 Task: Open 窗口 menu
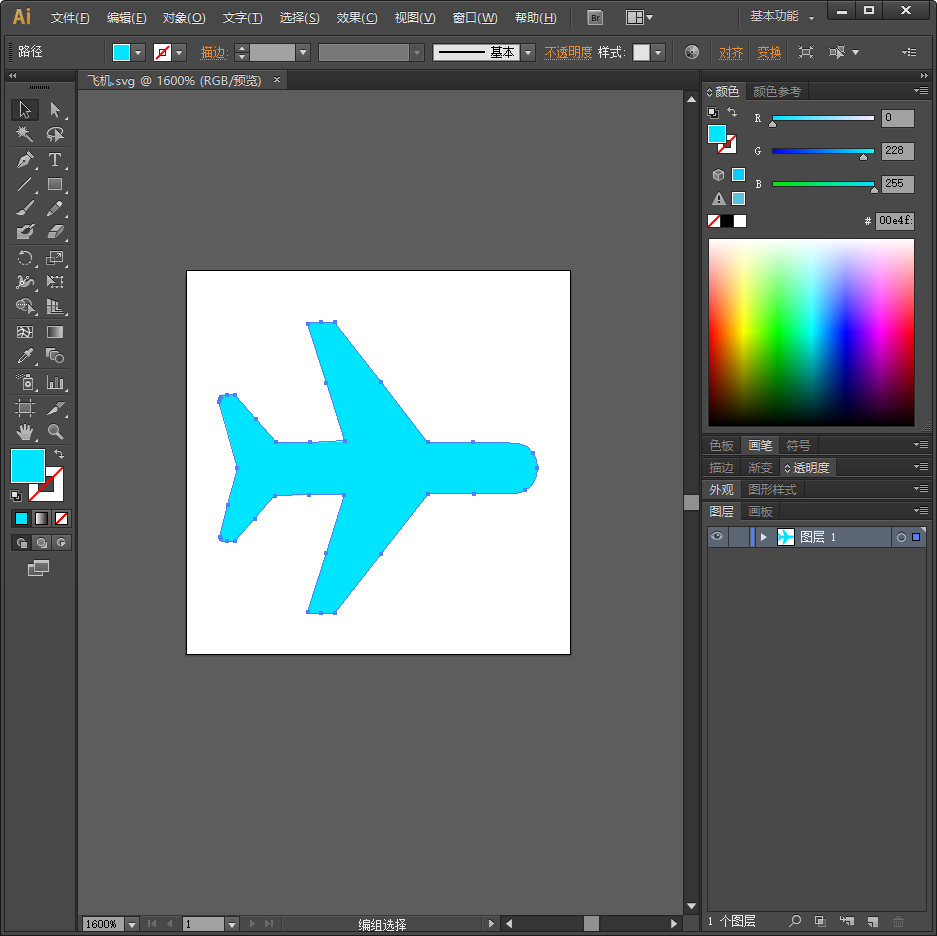coord(475,18)
